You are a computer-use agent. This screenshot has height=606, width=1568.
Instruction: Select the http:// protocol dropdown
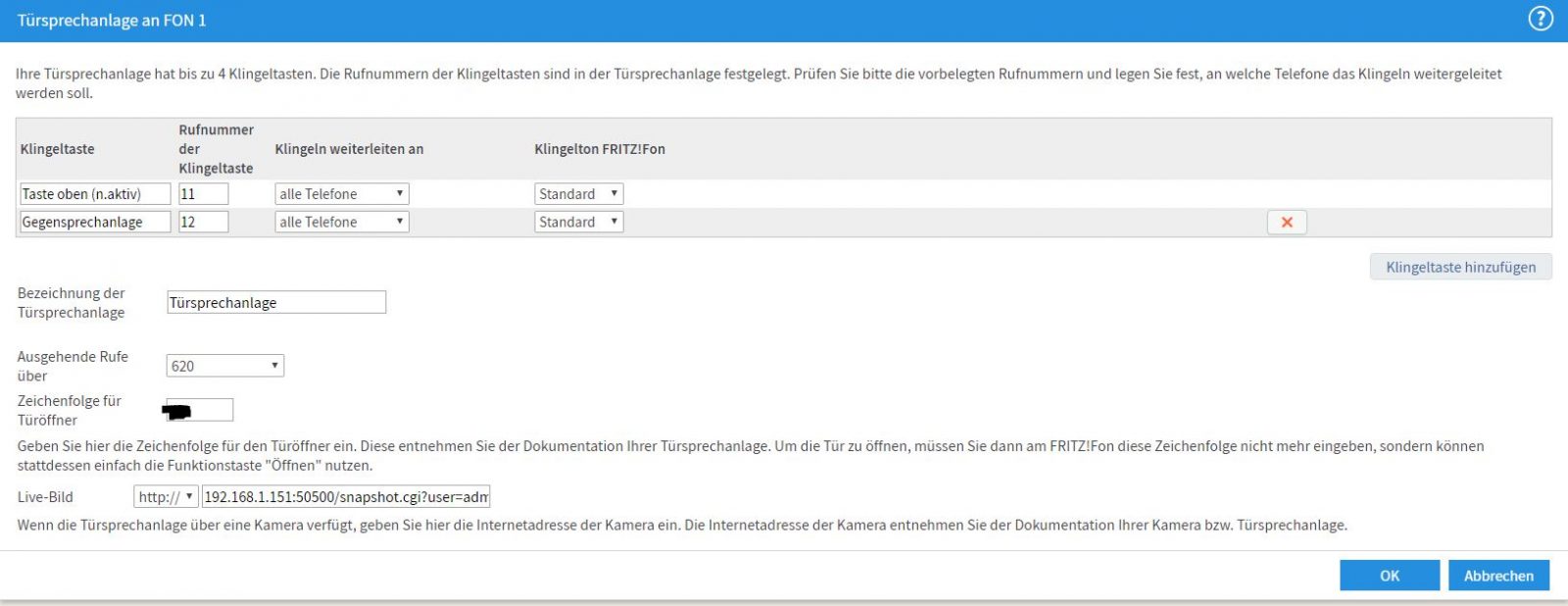pyautogui.click(x=166, y=497)
